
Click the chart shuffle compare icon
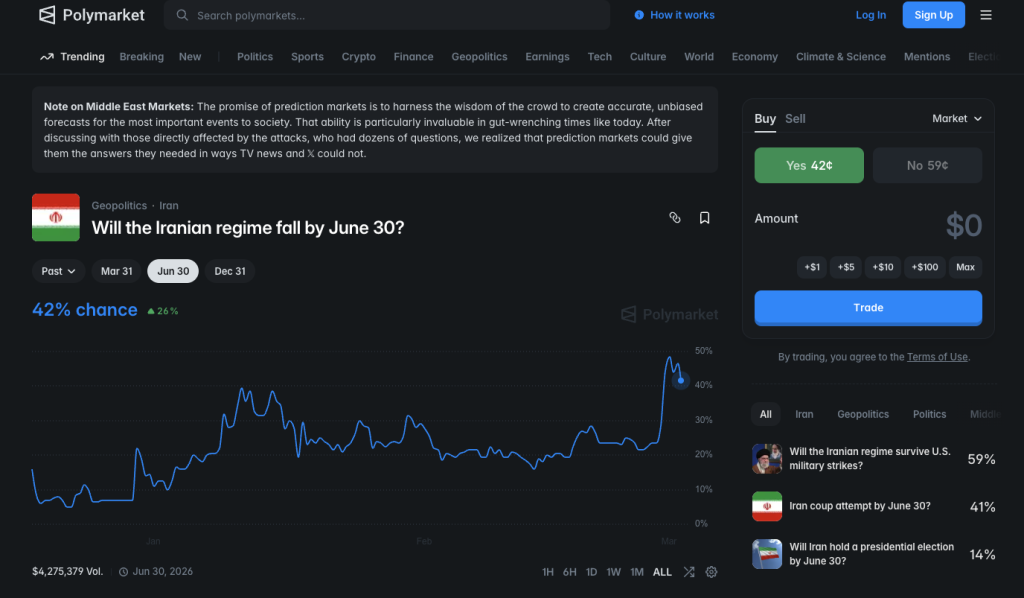689,572
